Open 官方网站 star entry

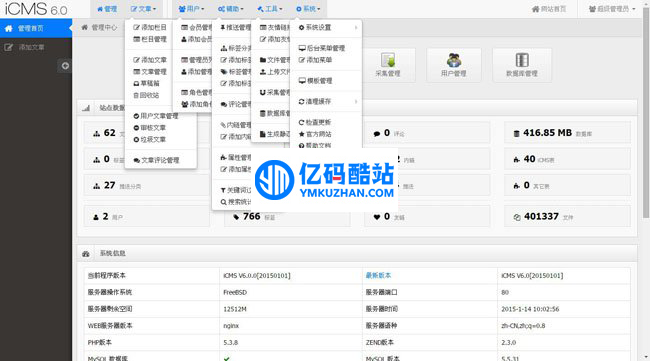(x=315, y=134)
